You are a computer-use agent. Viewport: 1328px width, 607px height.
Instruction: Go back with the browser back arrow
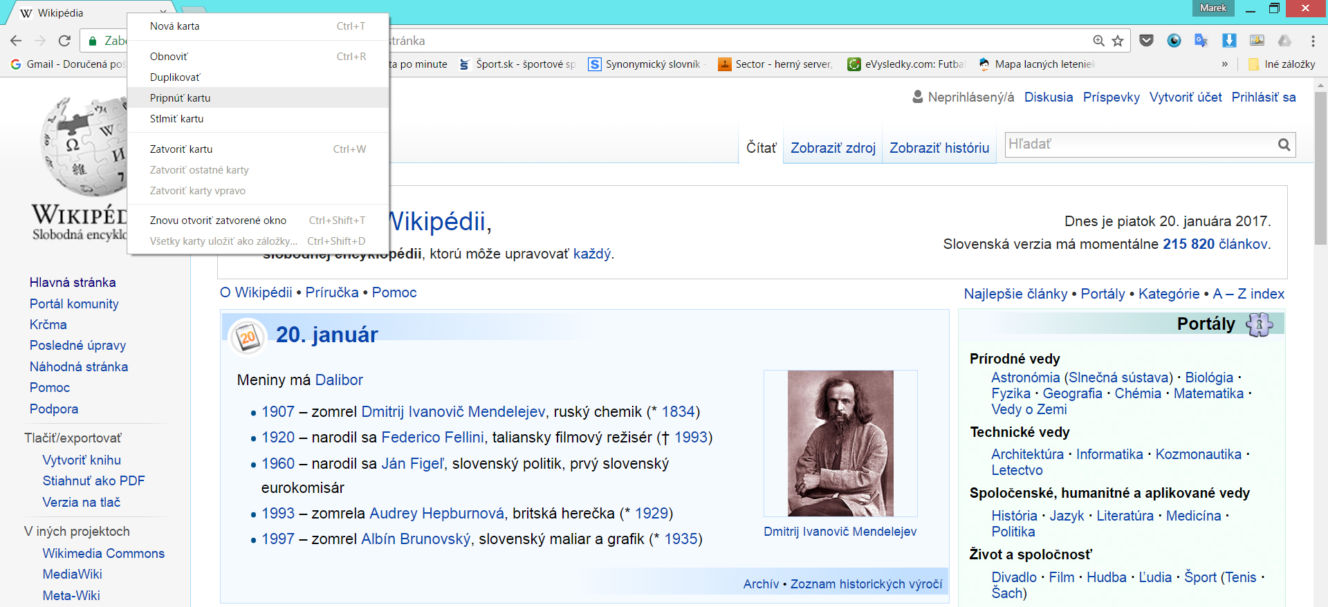(16, 41)
